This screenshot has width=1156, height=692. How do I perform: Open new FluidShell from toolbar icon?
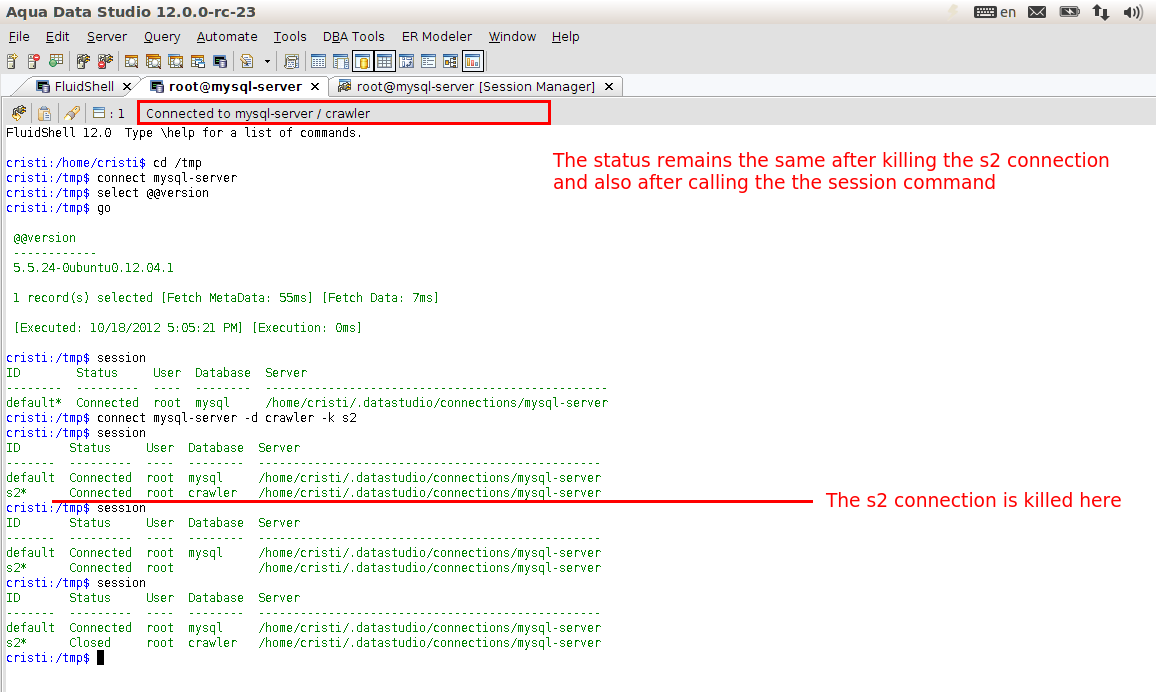[220, 61]
